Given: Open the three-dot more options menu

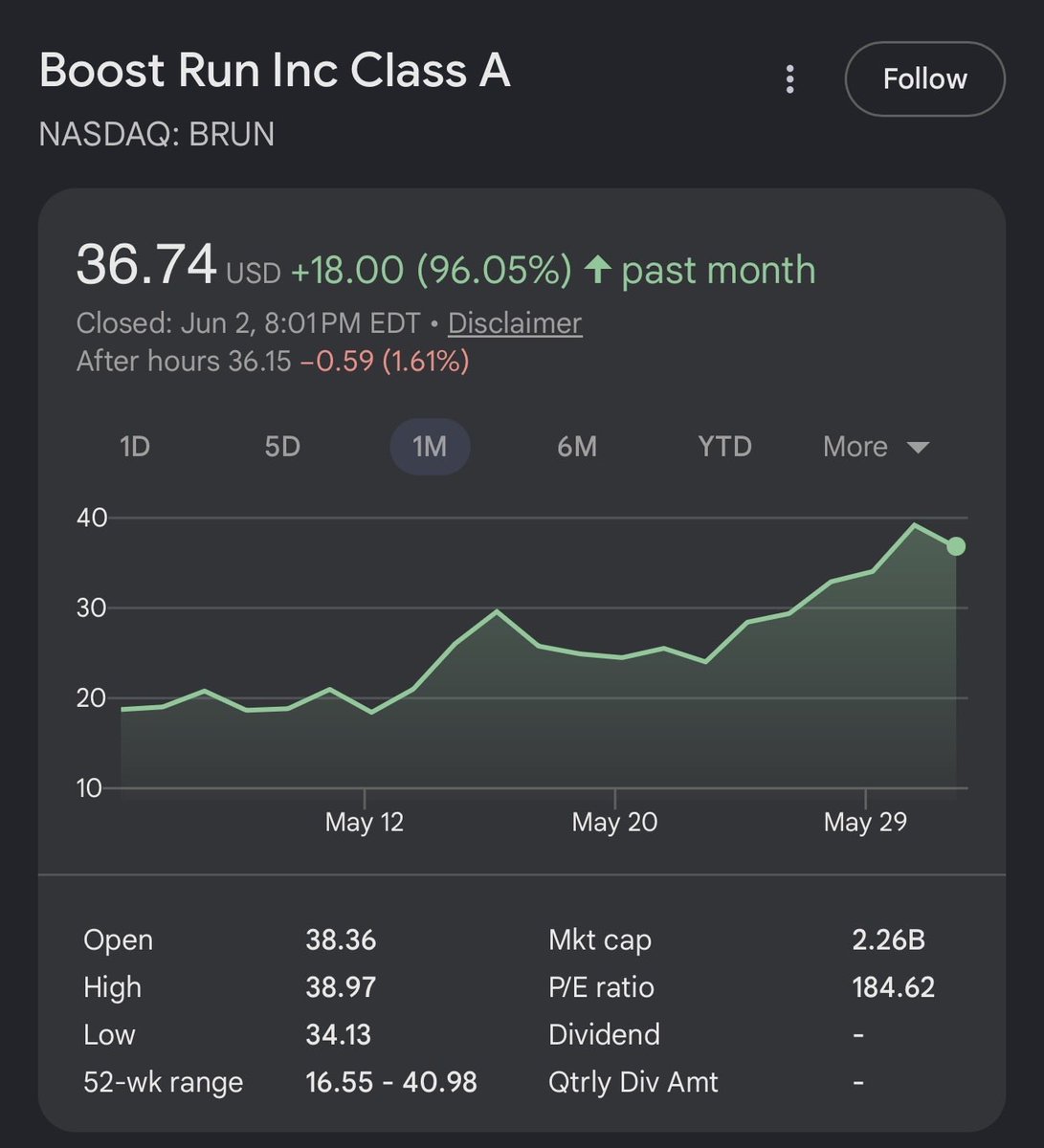Looking at the screenshot, I should coord(789,79).
